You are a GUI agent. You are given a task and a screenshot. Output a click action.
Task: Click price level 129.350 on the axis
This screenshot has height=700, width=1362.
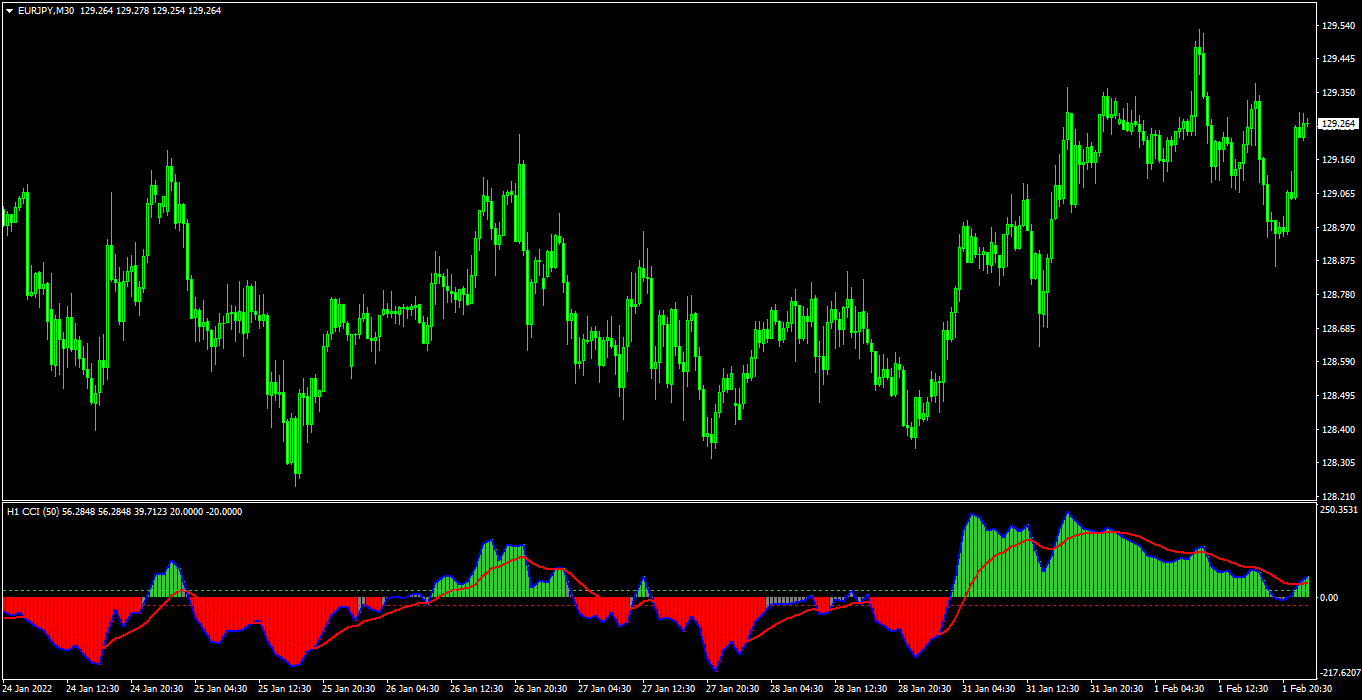[1338, 93]
